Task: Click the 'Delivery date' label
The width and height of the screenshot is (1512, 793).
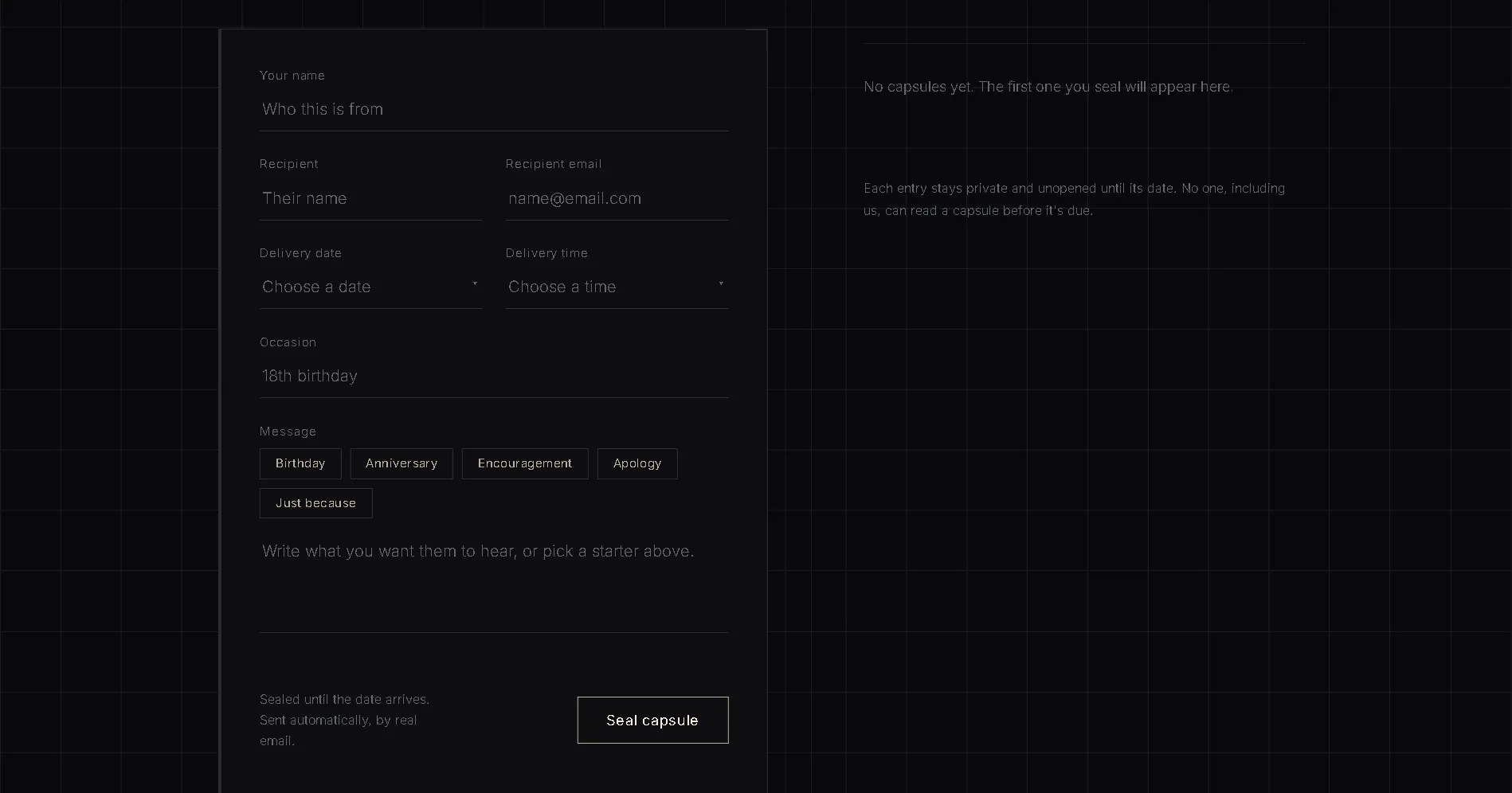Action: pyautogui.click(x=300, y=253)
